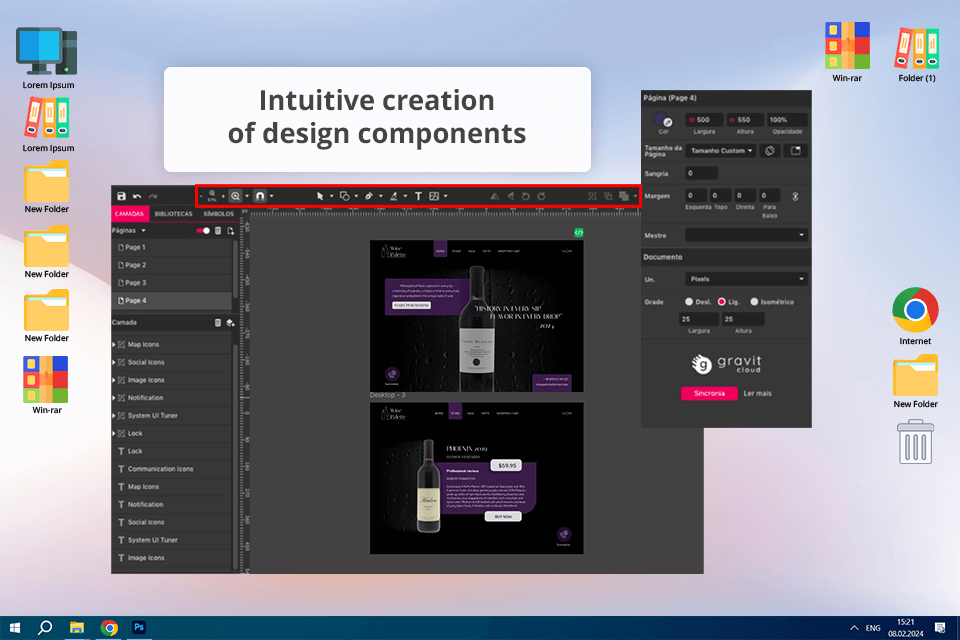Open the Pixels unit dropdown
This screenshot has width=960, height=640.
tap(746, 279)
